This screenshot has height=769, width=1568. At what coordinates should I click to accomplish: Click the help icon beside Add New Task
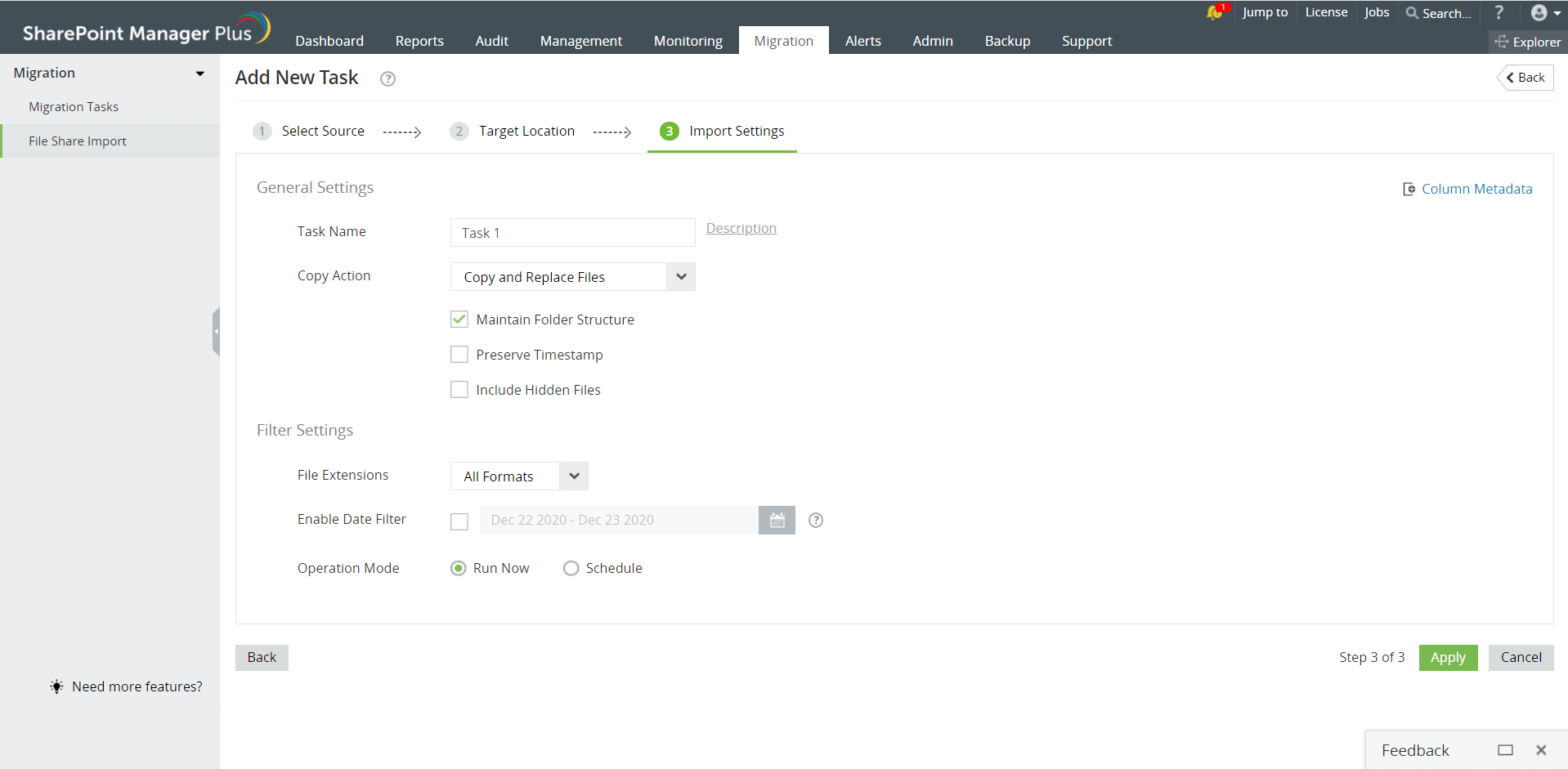388,78
